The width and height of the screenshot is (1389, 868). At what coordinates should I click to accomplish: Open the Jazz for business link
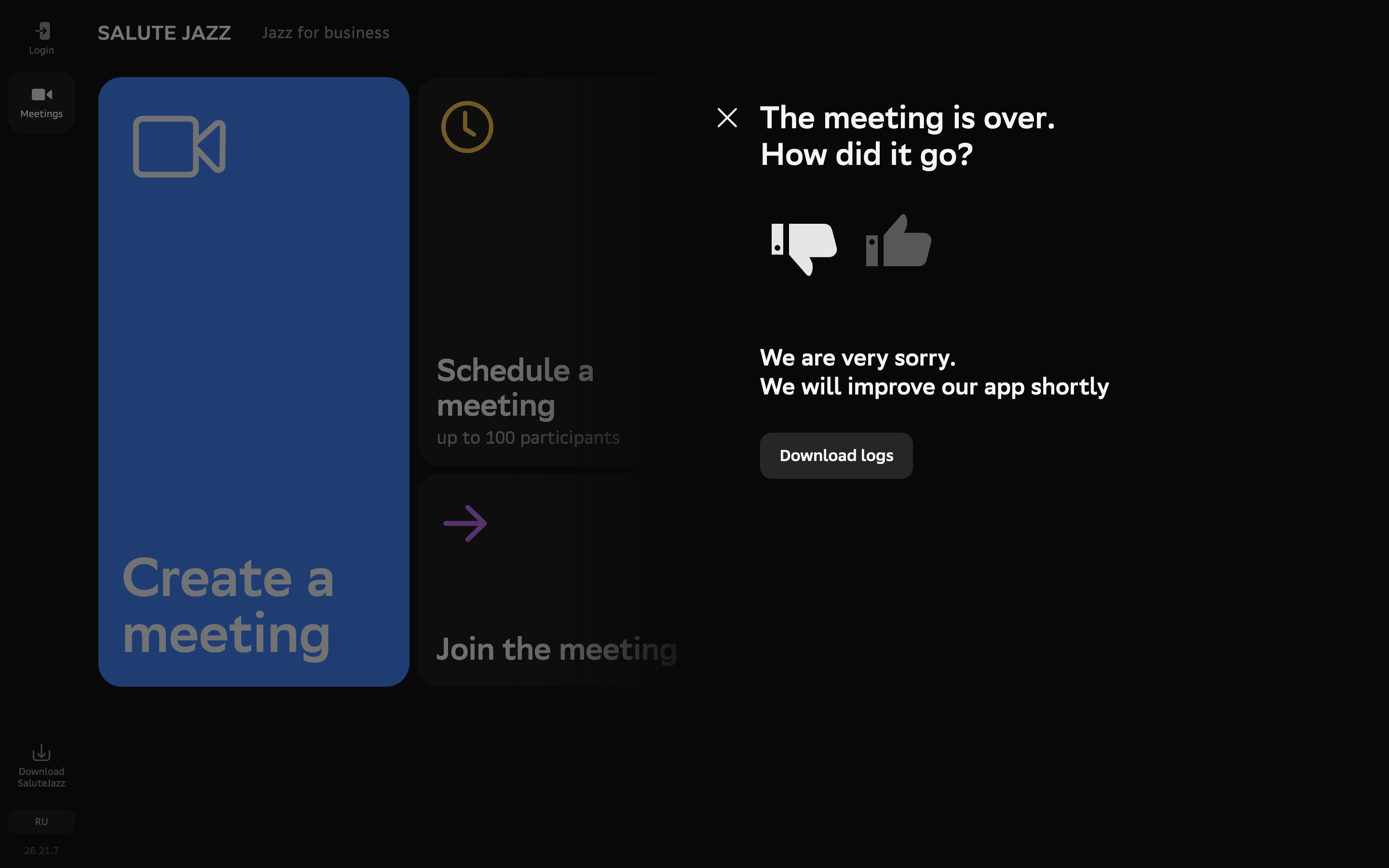(x=326, y=33)
